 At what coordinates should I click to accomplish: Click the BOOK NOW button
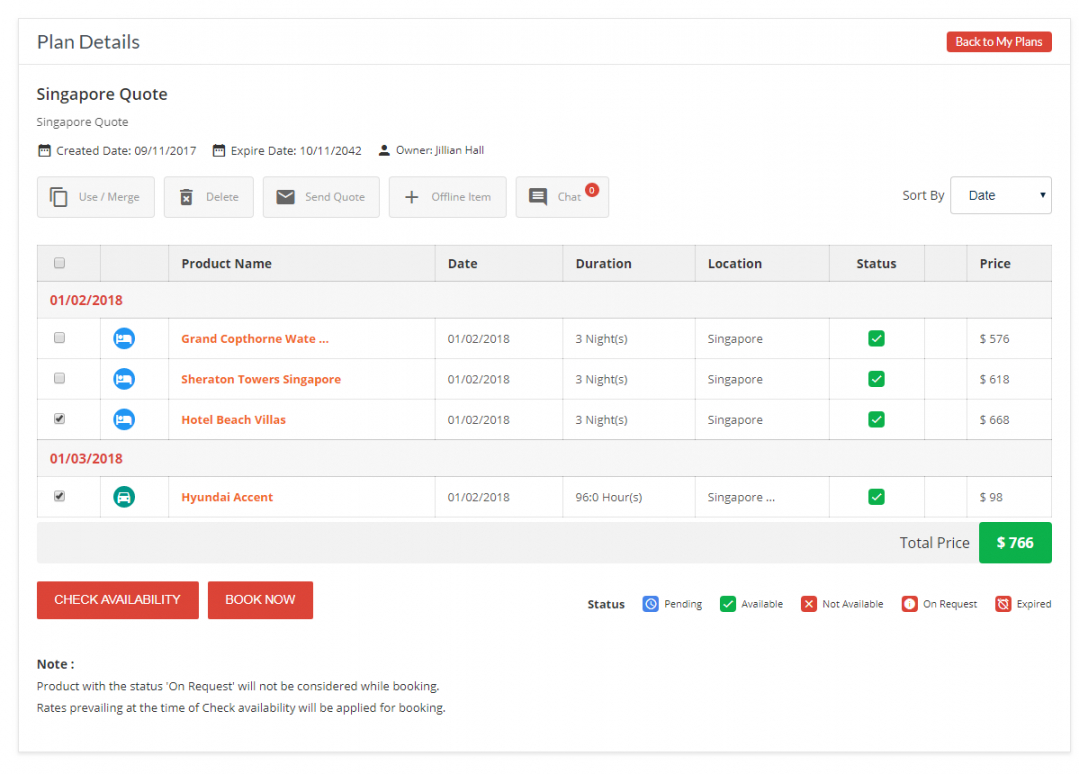260,600
